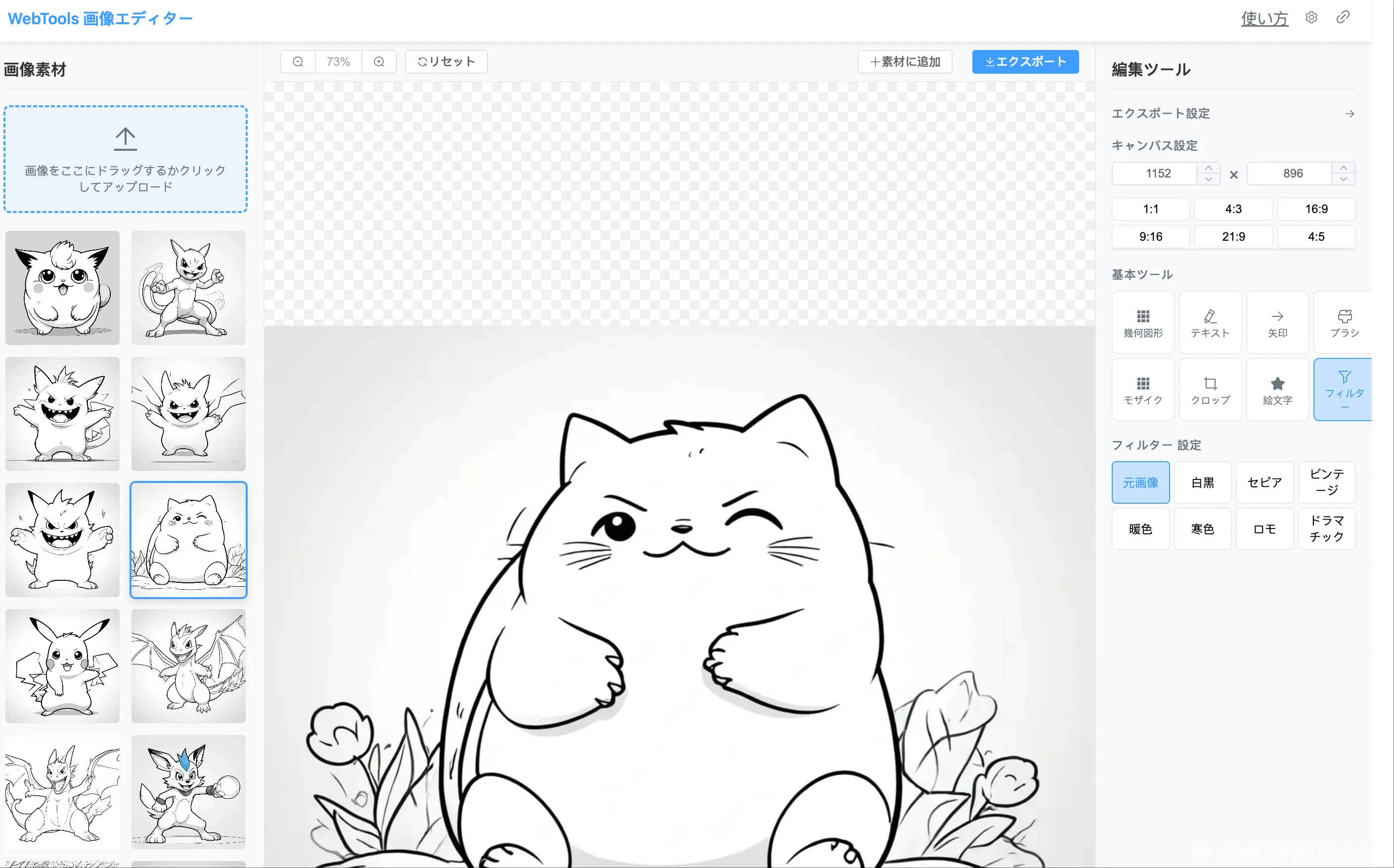Image resolution: width=1394 pixels, height=868 pixels.
Task: Select the 4:3 aspect ratio
Action: point(1233,209)
